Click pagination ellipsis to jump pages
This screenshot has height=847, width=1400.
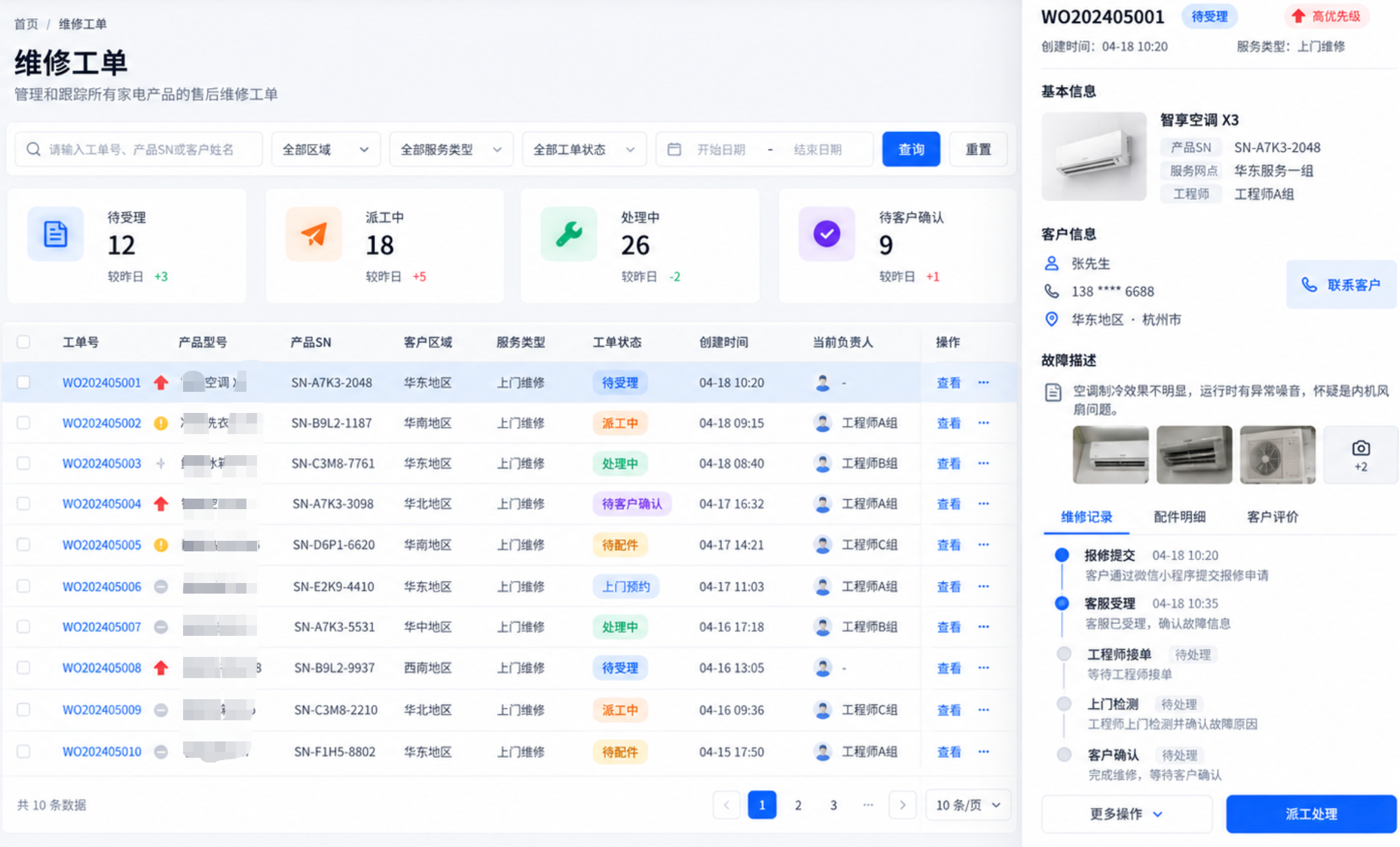click(x=868, y=805)
